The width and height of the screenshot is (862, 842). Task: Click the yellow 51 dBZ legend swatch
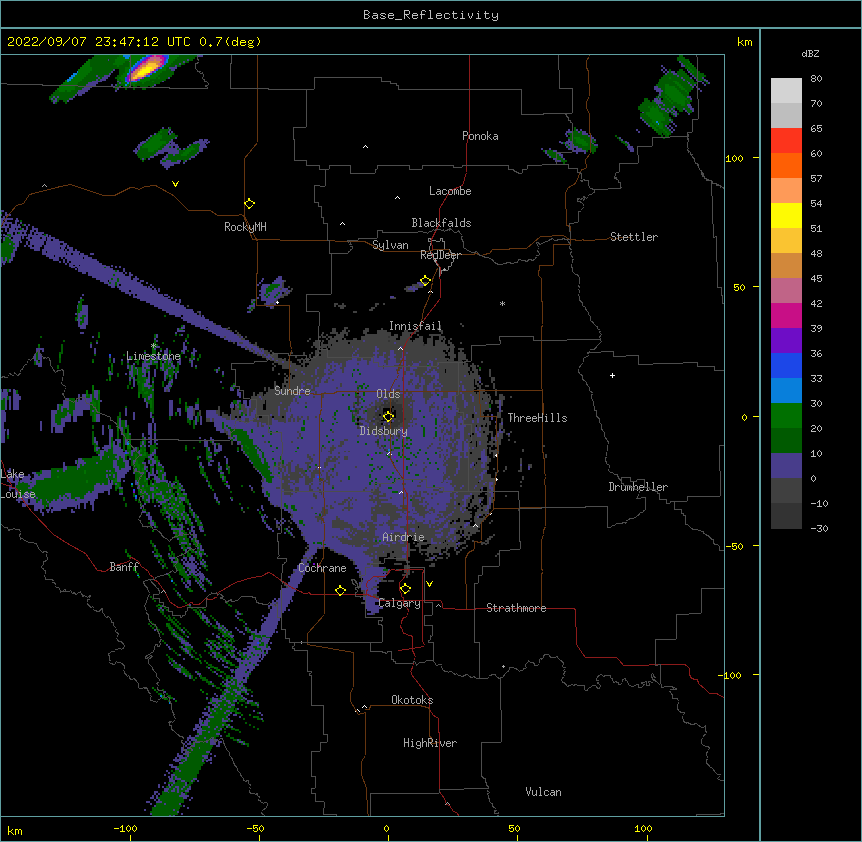786,215
